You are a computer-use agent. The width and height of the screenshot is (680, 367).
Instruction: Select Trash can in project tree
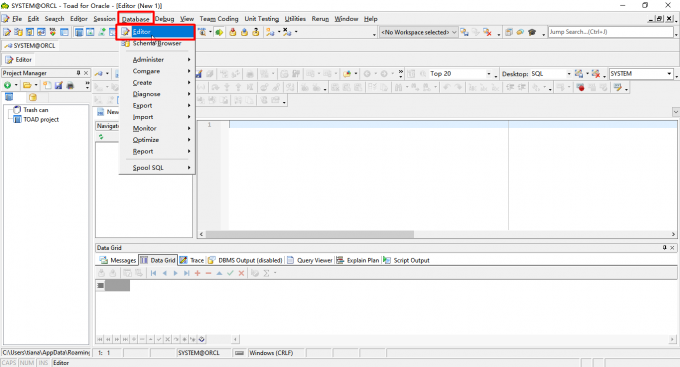tap(31, 110)
